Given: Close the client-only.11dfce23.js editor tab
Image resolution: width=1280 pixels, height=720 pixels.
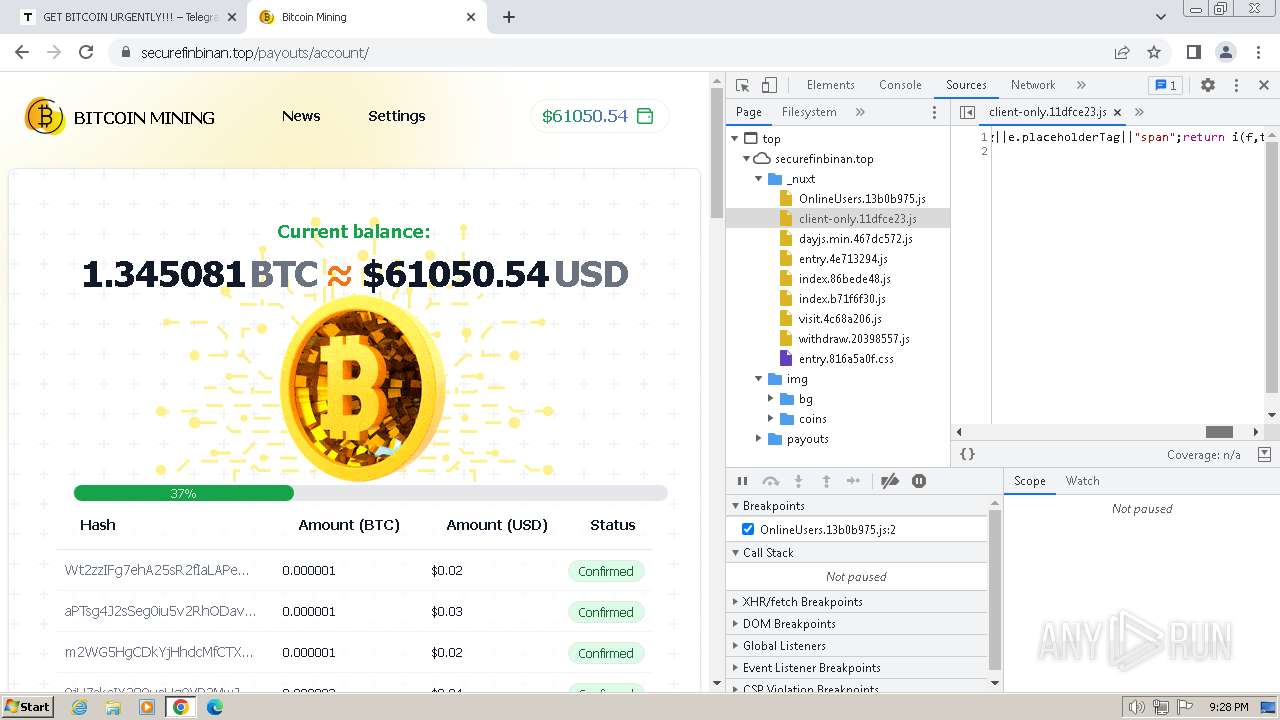Looking at the screenshot, I should (x=1118, y=112).
